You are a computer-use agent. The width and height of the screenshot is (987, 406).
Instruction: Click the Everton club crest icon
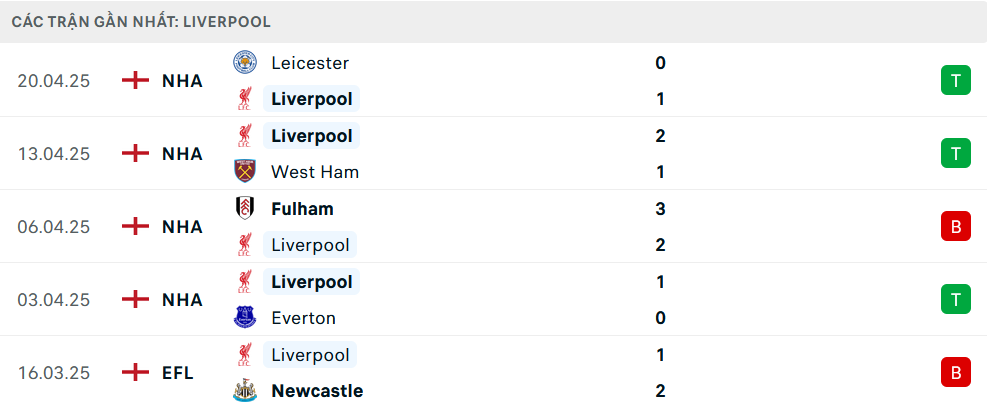(244, 318)
